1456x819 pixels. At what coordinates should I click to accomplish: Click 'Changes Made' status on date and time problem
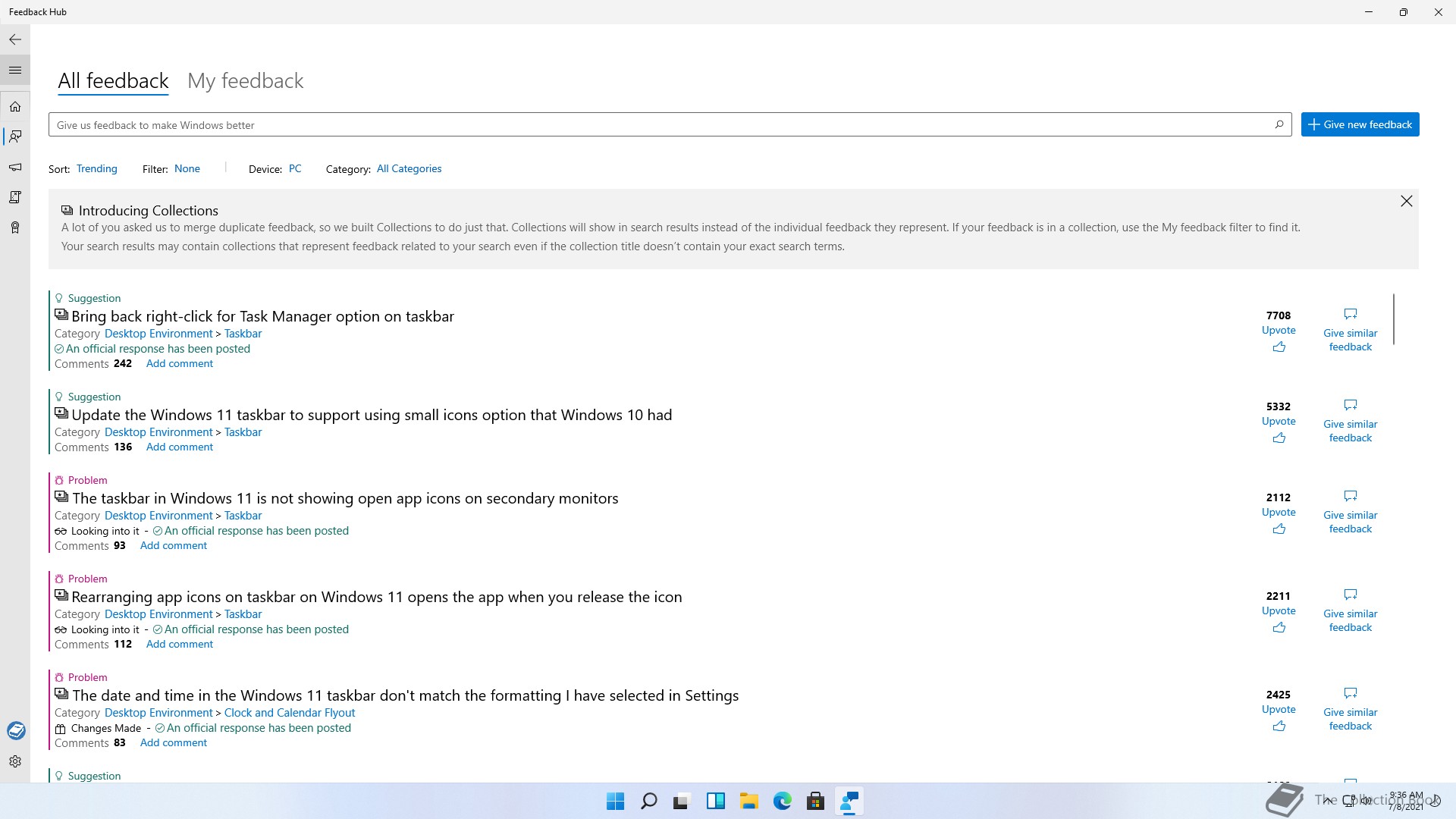[x=105, y=728]
